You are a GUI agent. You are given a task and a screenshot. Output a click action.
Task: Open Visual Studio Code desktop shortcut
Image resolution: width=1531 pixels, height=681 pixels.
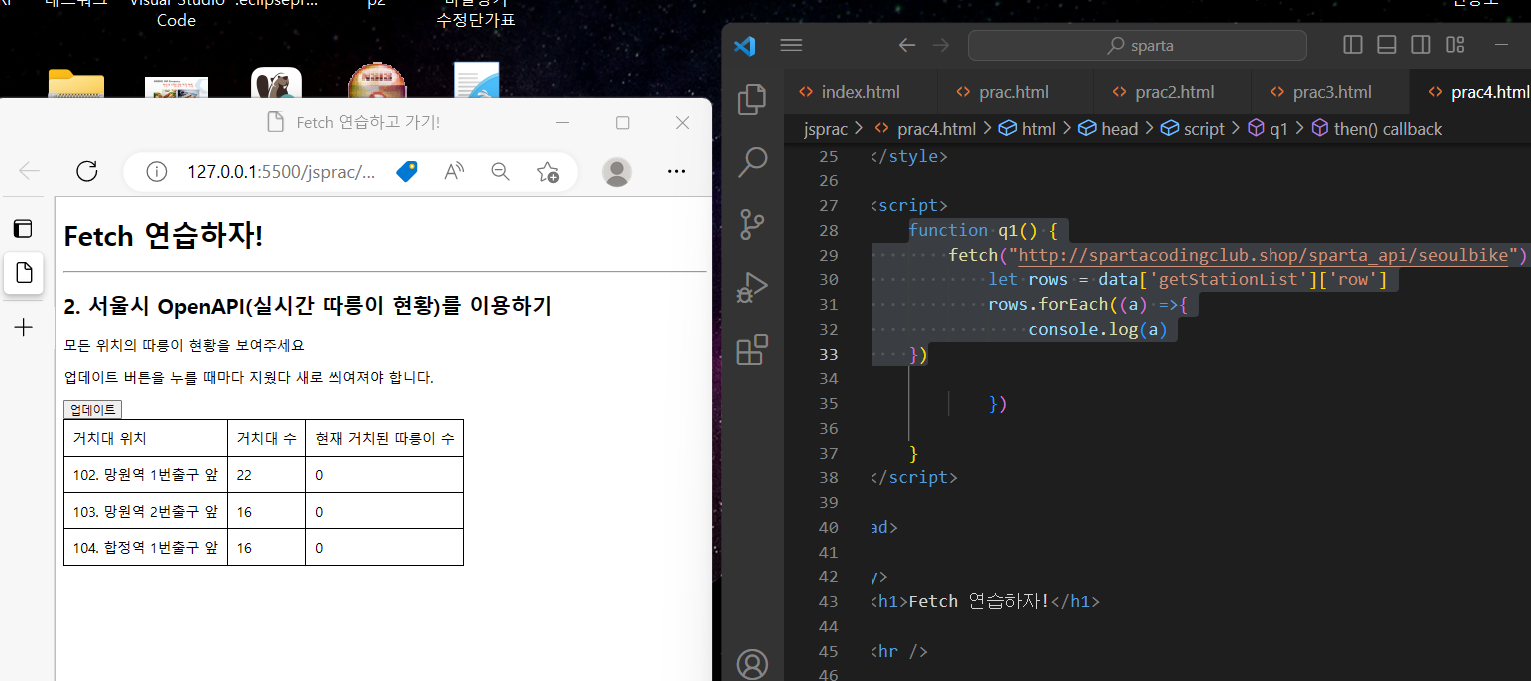(176, 12)
